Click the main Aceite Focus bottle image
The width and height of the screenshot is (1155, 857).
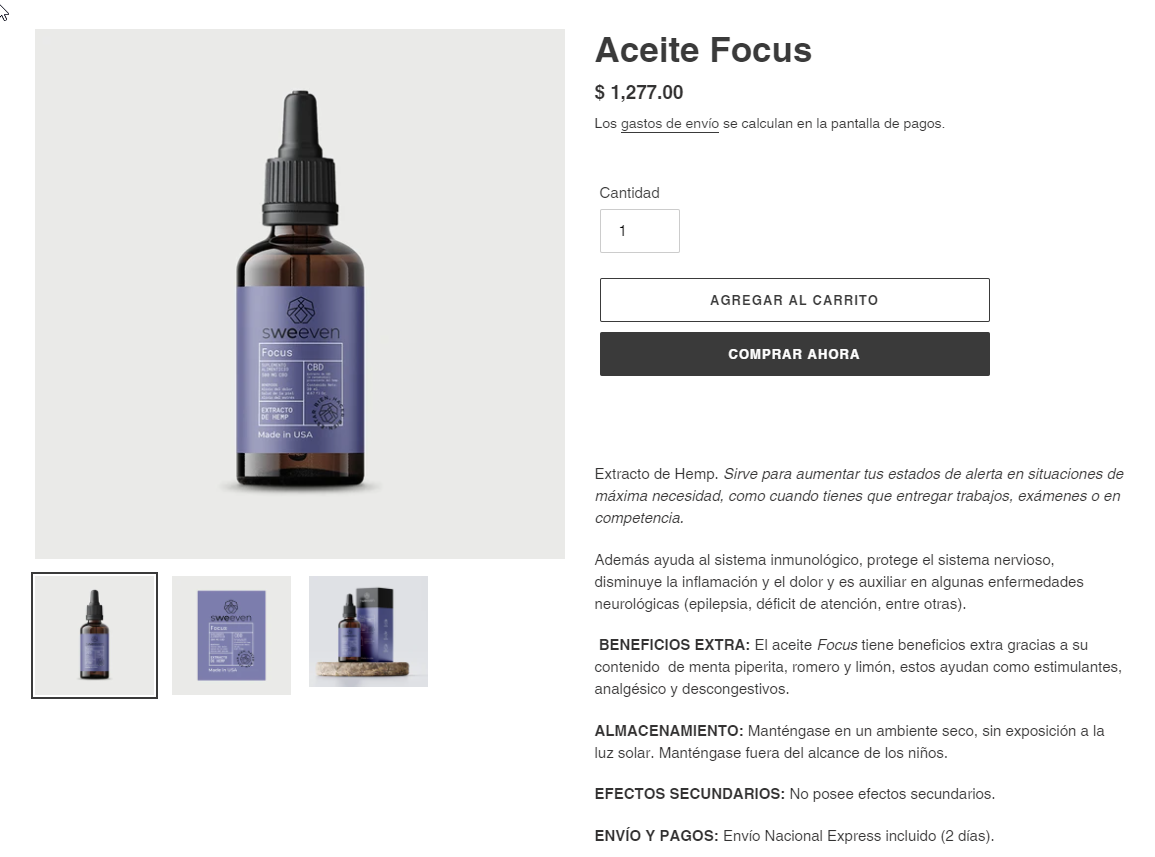[x=300, y=293]
